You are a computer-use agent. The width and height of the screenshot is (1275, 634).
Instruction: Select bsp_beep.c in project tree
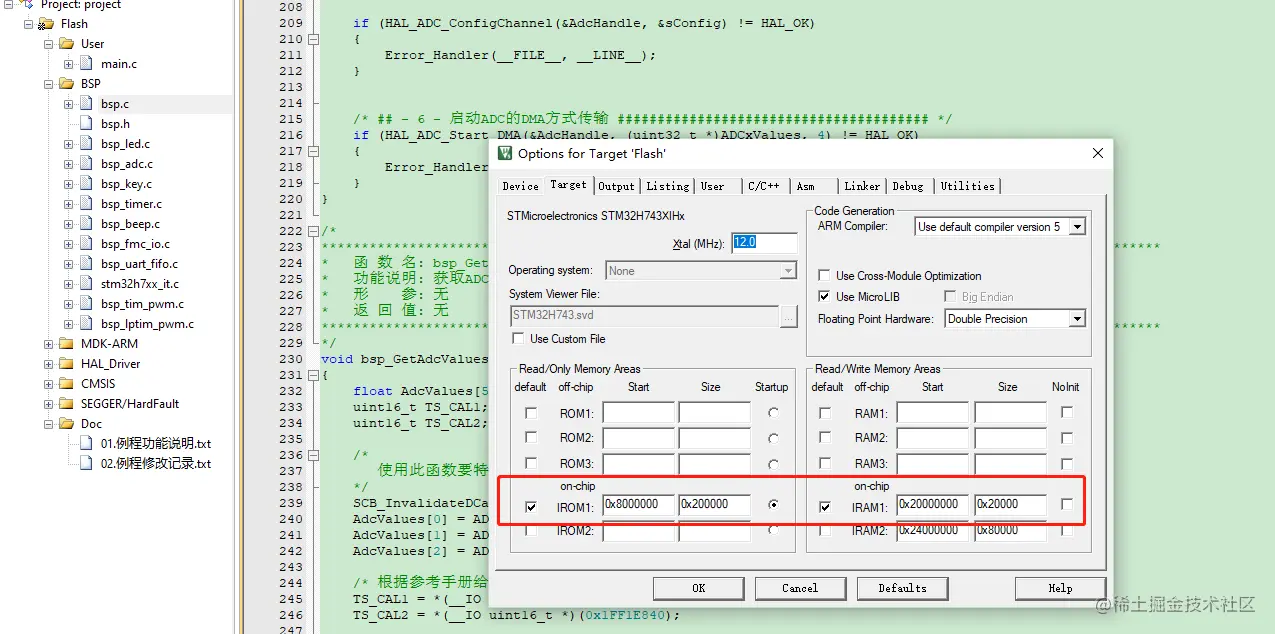point(130,224)
